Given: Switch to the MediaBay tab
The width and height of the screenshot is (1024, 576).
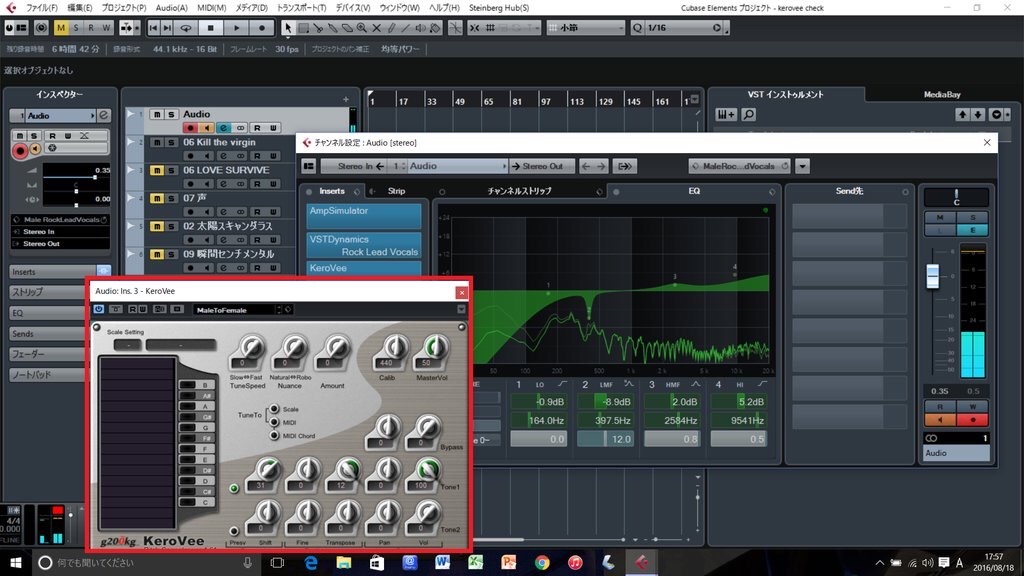Looking at the screenshot, I should coord(942,95).
